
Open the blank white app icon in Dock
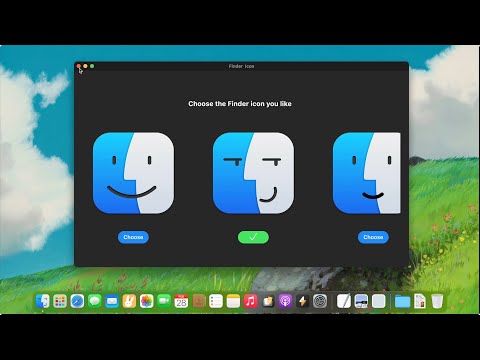379,301
